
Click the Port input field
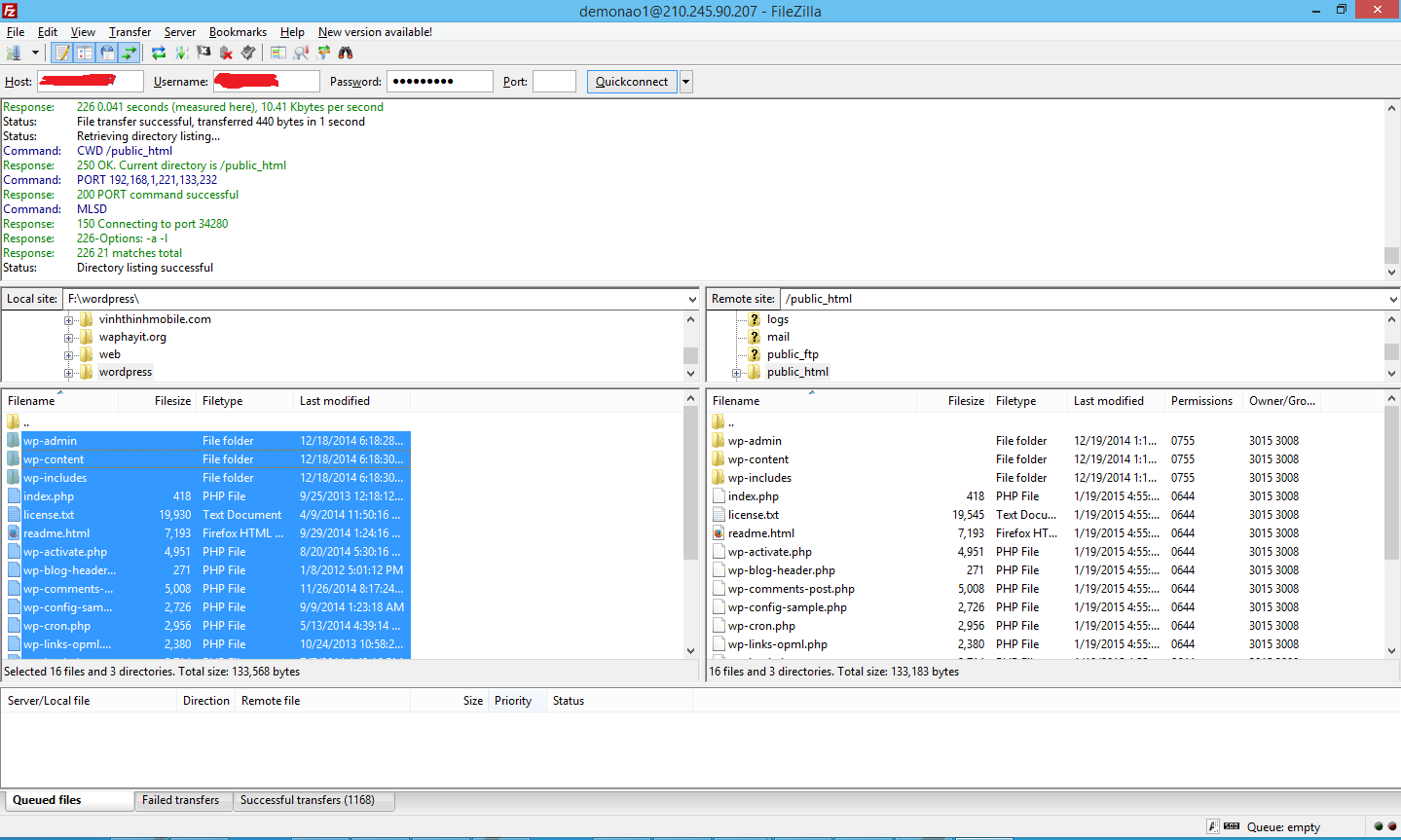[x=554, y=82]
